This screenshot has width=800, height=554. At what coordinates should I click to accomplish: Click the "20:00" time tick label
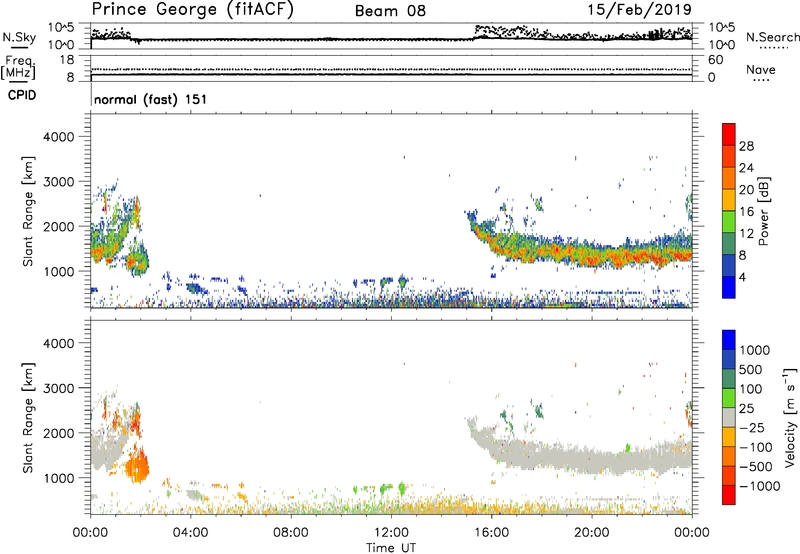(591, 533)
